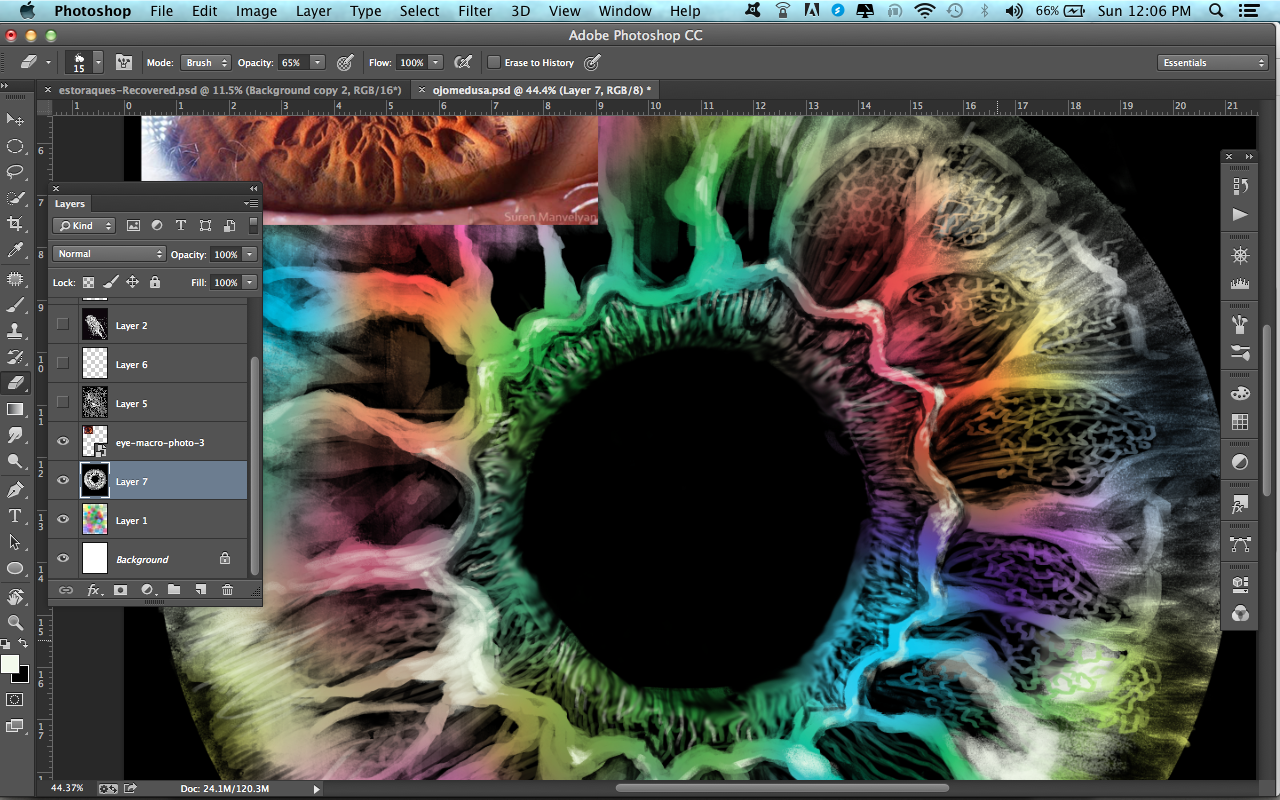Open the Adjustments panel icon

click(x=1240, y=462)
